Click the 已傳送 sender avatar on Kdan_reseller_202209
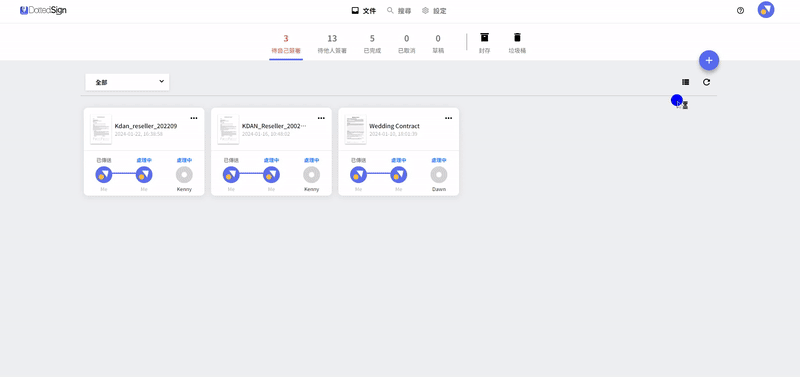Screen dimensions: 800x377 (x=104, y=174)
